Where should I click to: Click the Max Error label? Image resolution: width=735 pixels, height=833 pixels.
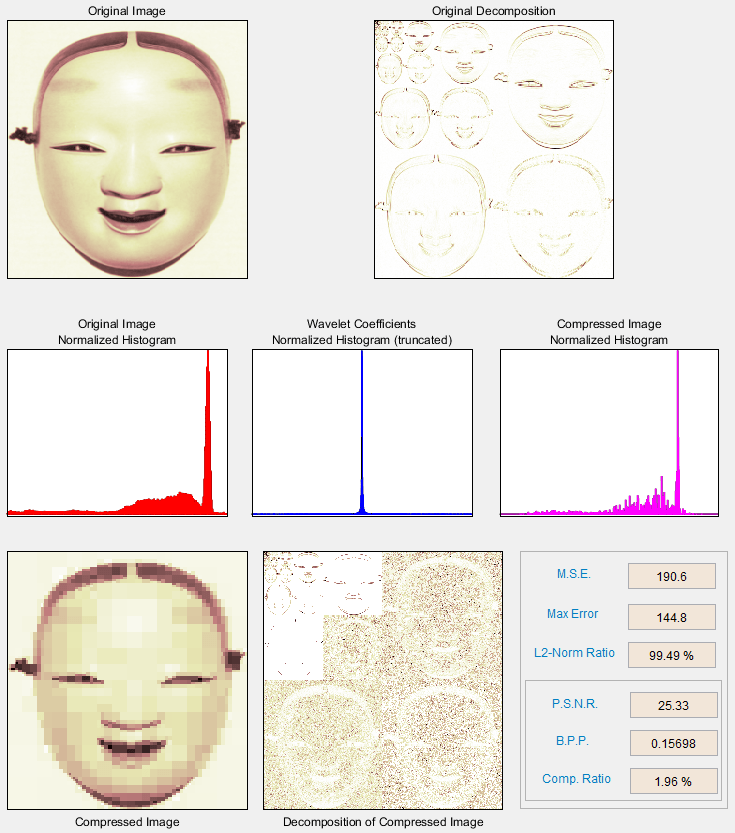[572, 614]
